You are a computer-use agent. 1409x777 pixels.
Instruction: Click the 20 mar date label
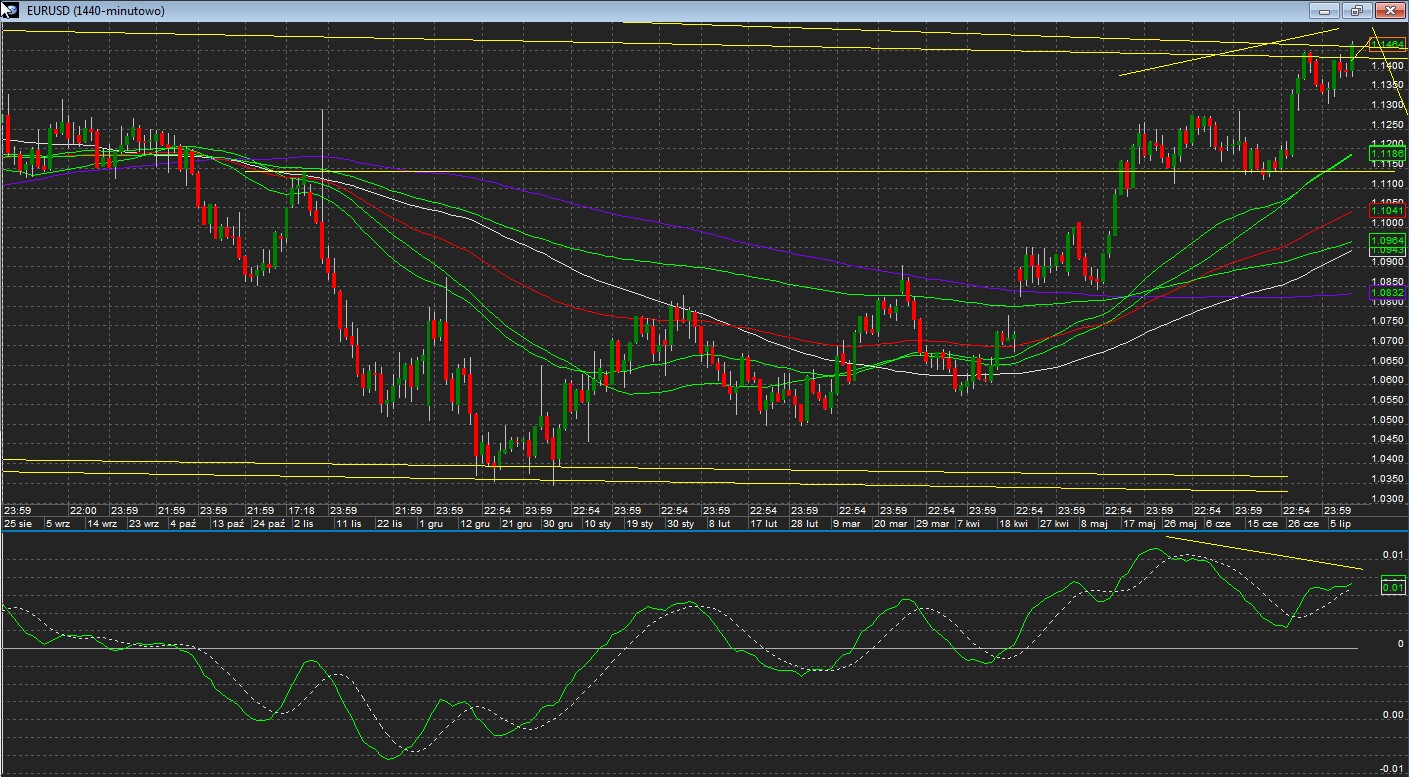point(890,523)
